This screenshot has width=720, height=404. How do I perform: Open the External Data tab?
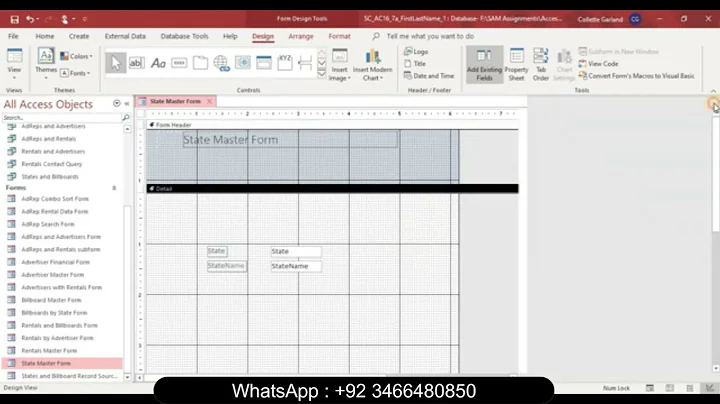125,36
